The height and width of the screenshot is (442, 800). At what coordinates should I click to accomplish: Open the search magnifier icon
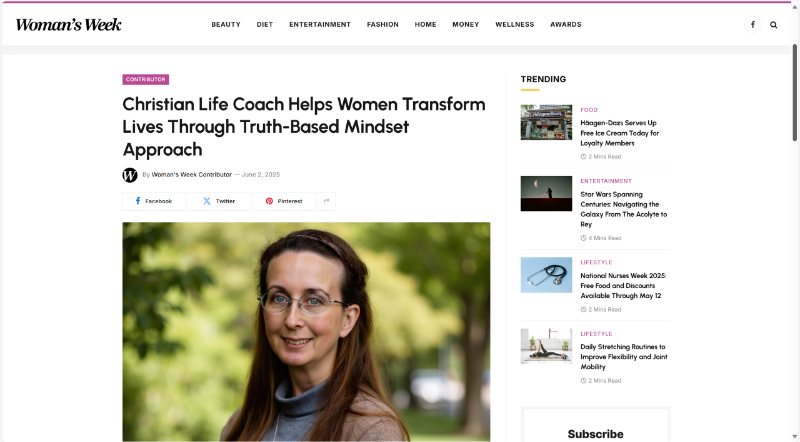(773, 24)
